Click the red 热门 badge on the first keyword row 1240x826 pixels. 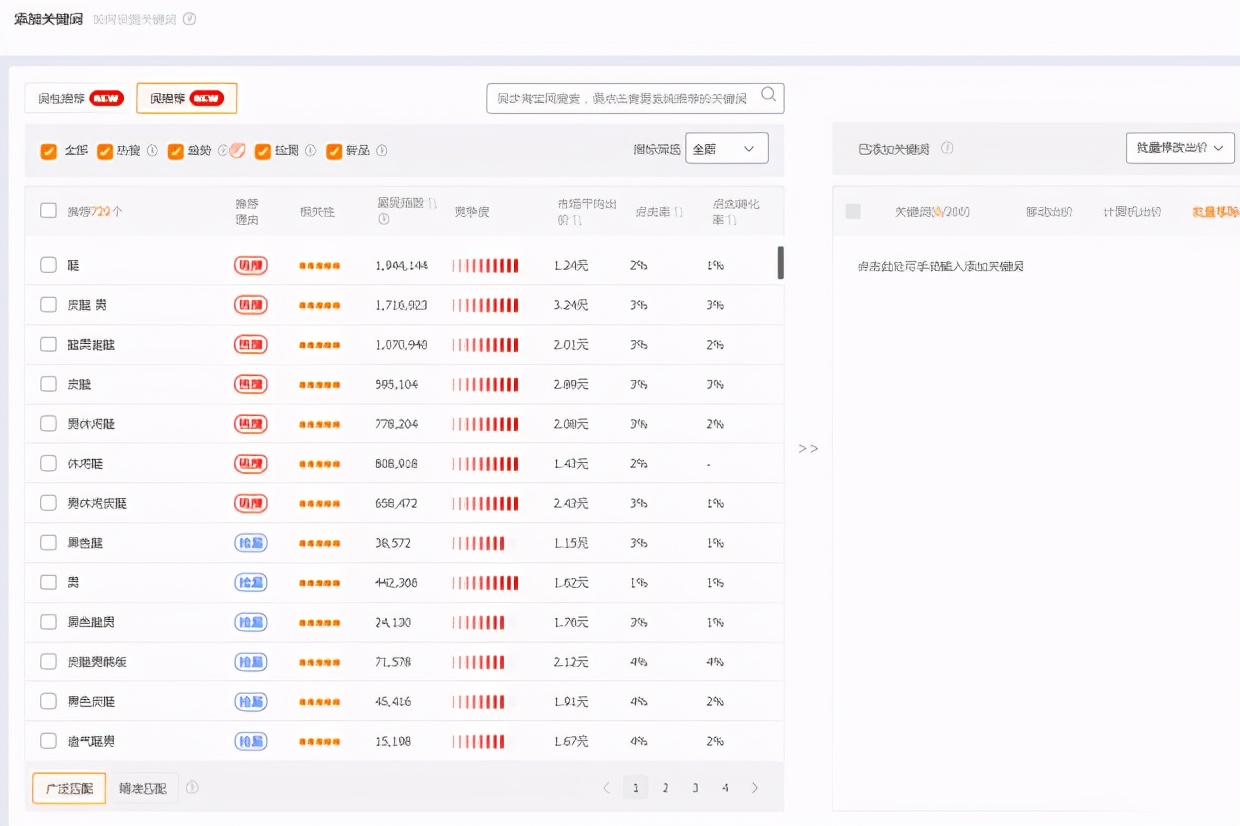click(250, 265)
